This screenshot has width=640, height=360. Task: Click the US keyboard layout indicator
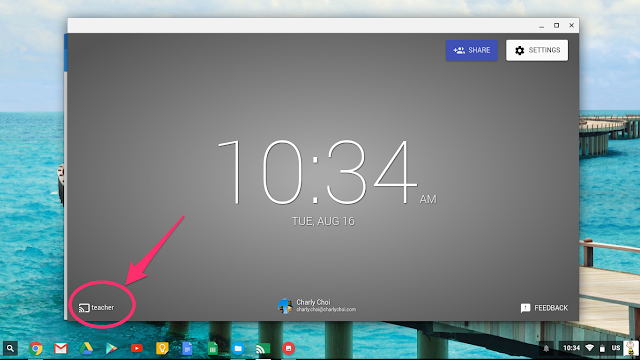[616, 348]
